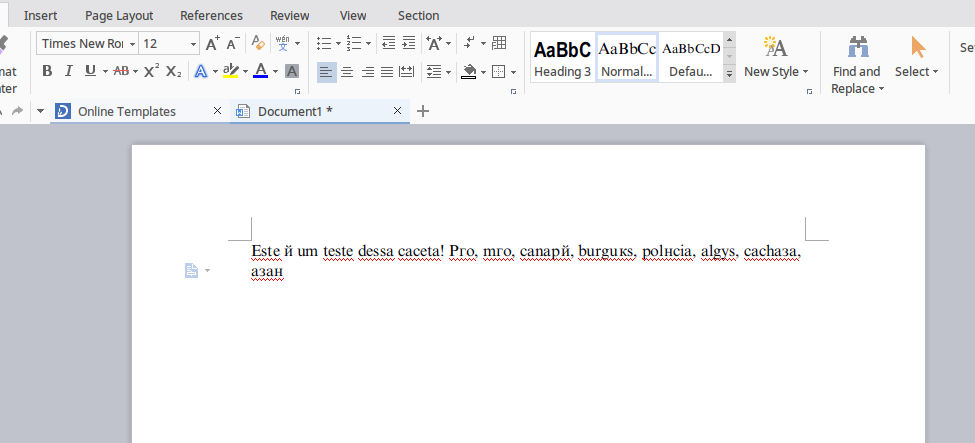Screen dimensions: 975x443
Task: Click the New Style icon
Action: pyautogui.click(x=775, y=47)
